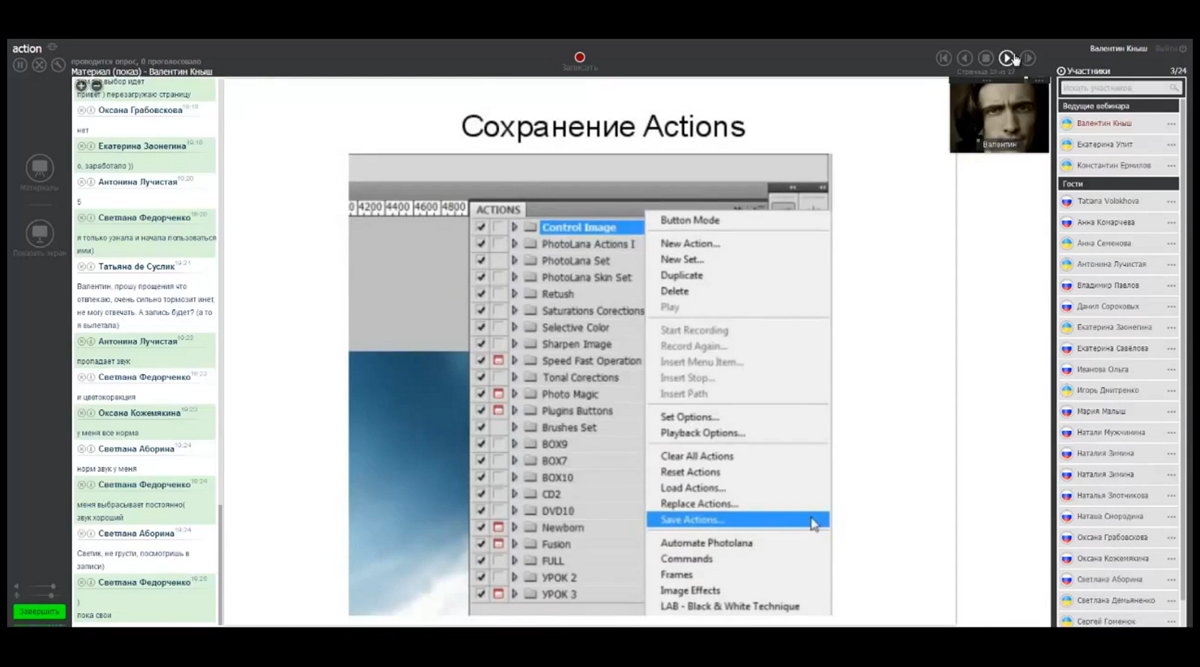Click the stop presentation icon
Screen dimensions: 1200x667
pyautogui.click(x=985, y=58)
